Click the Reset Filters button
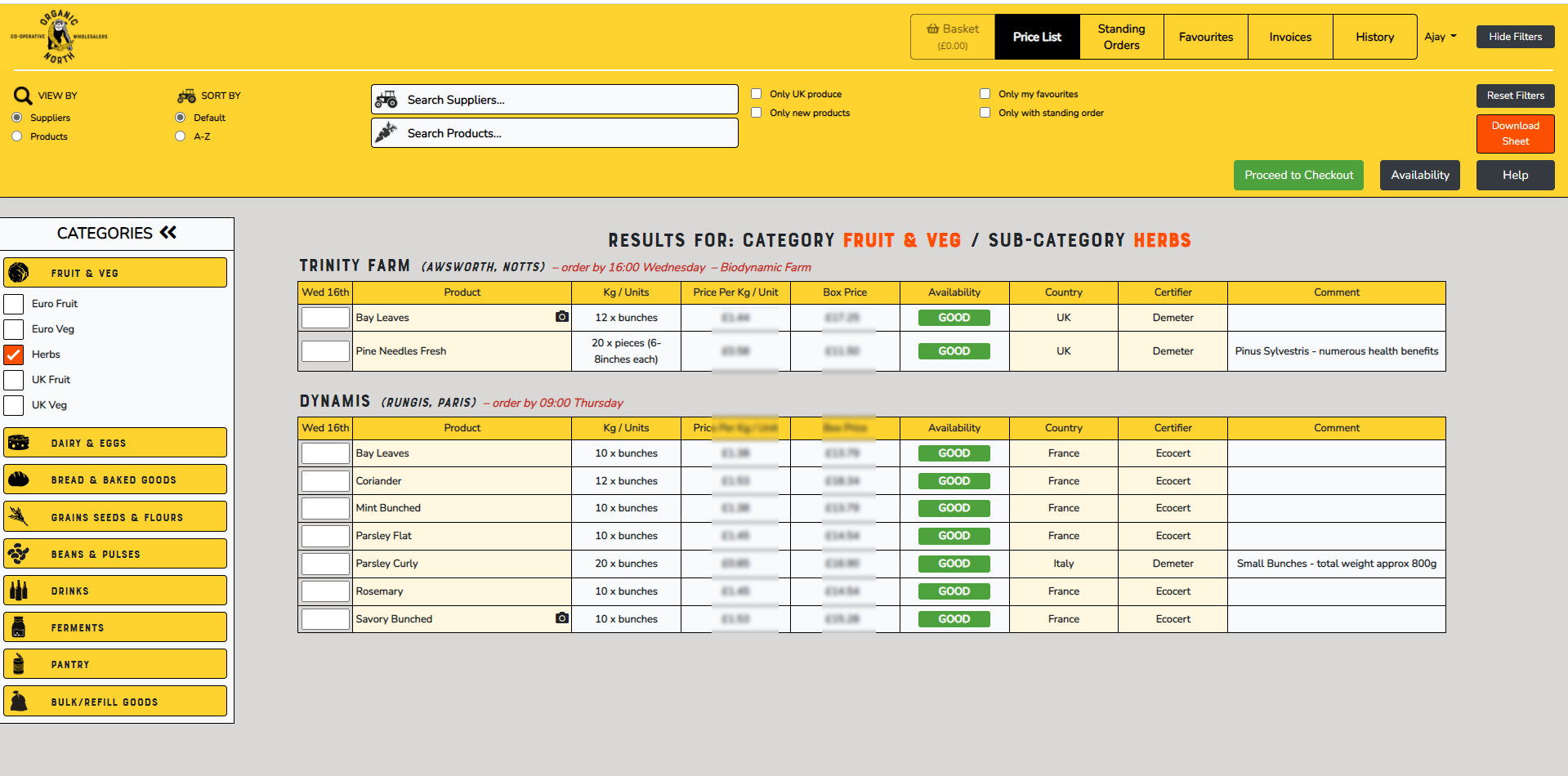1568x776 pixels. 1515,96
